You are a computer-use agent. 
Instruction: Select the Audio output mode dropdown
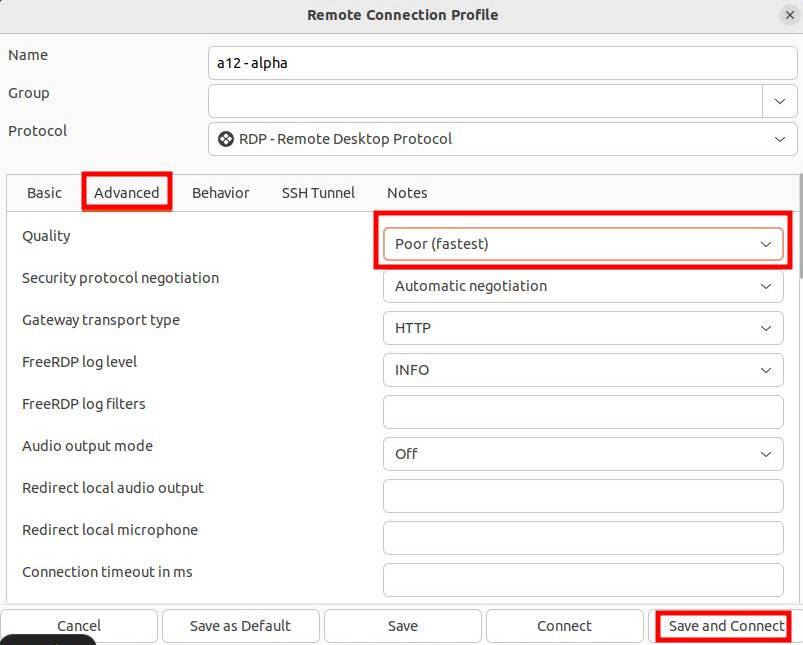coord(582,454)
